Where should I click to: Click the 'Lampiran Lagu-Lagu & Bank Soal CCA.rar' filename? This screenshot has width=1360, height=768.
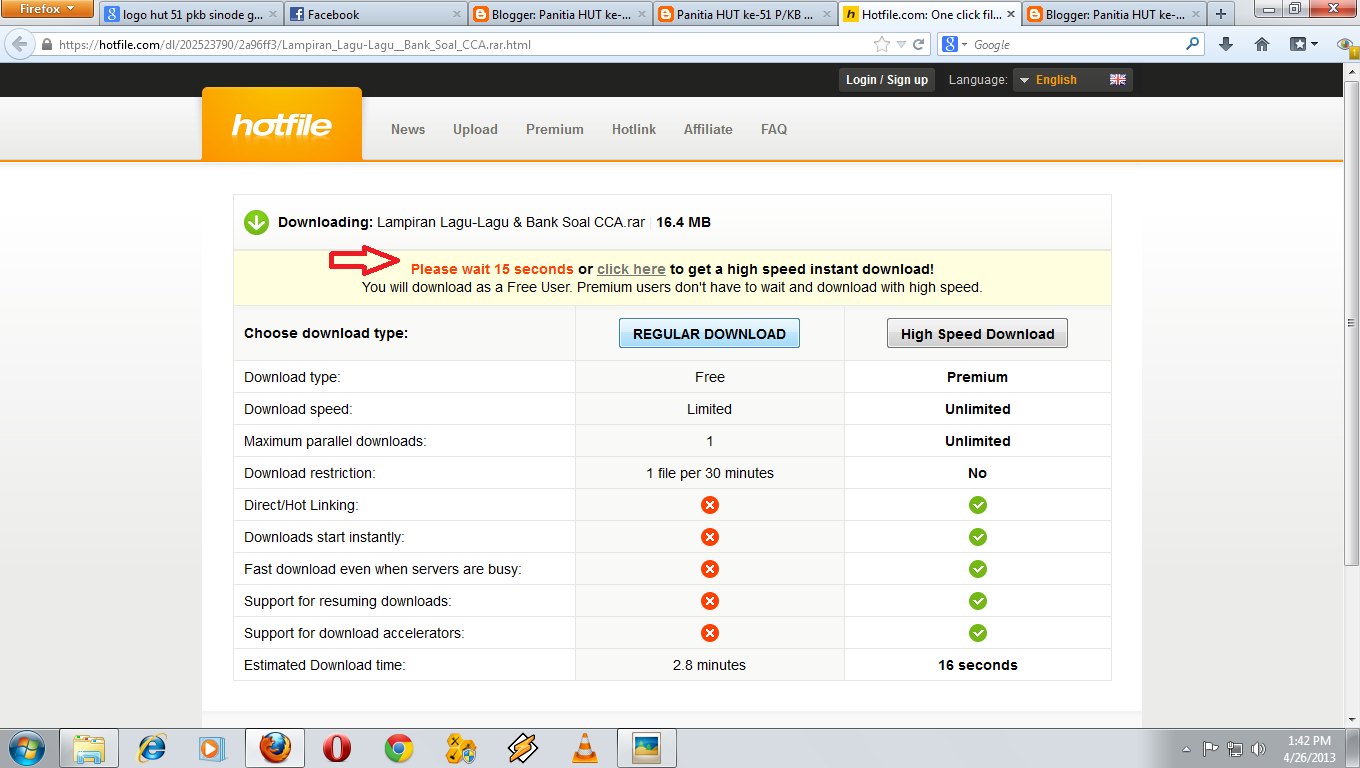pyautogui.click(x=511, y=222)
